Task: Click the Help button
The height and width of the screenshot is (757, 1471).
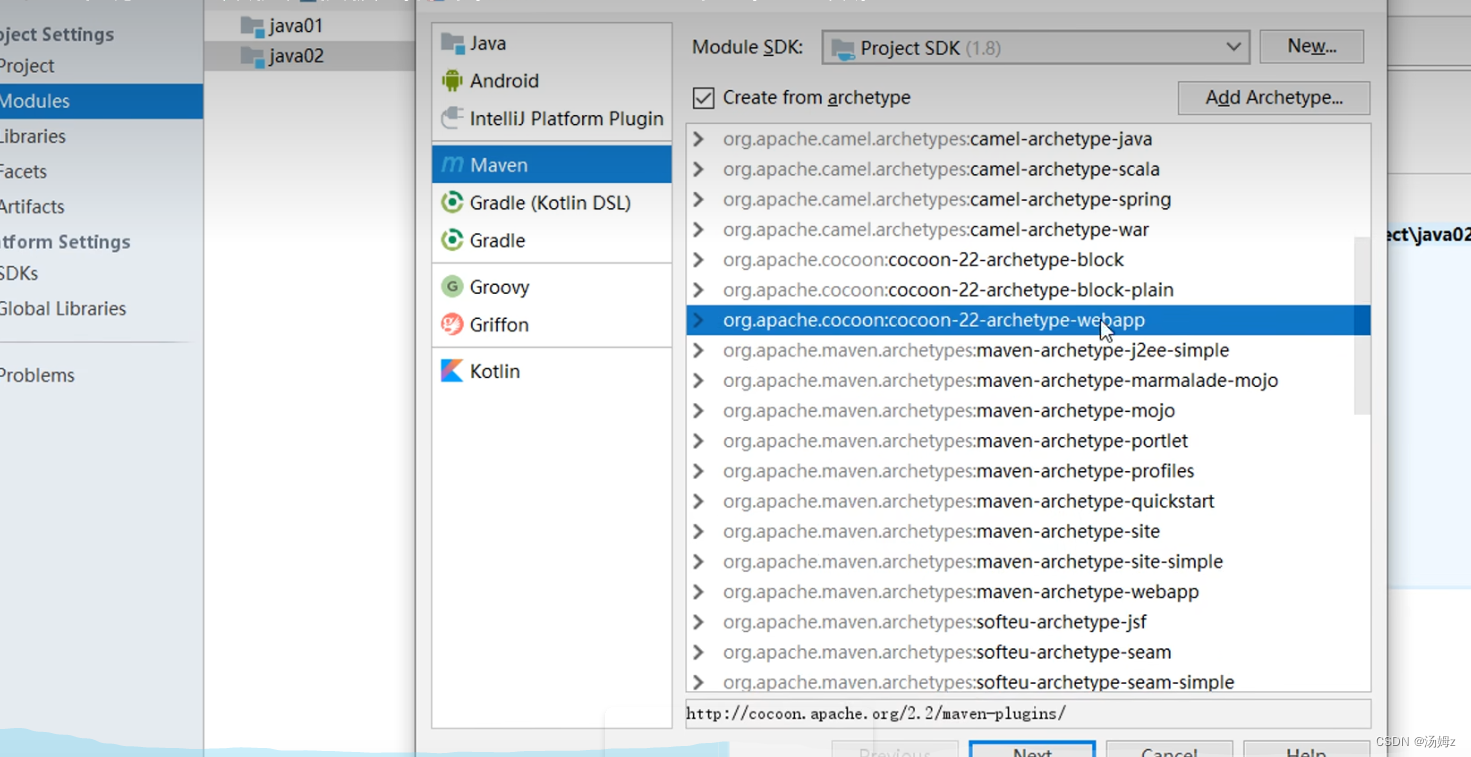Action: (x=1306, y=750)
